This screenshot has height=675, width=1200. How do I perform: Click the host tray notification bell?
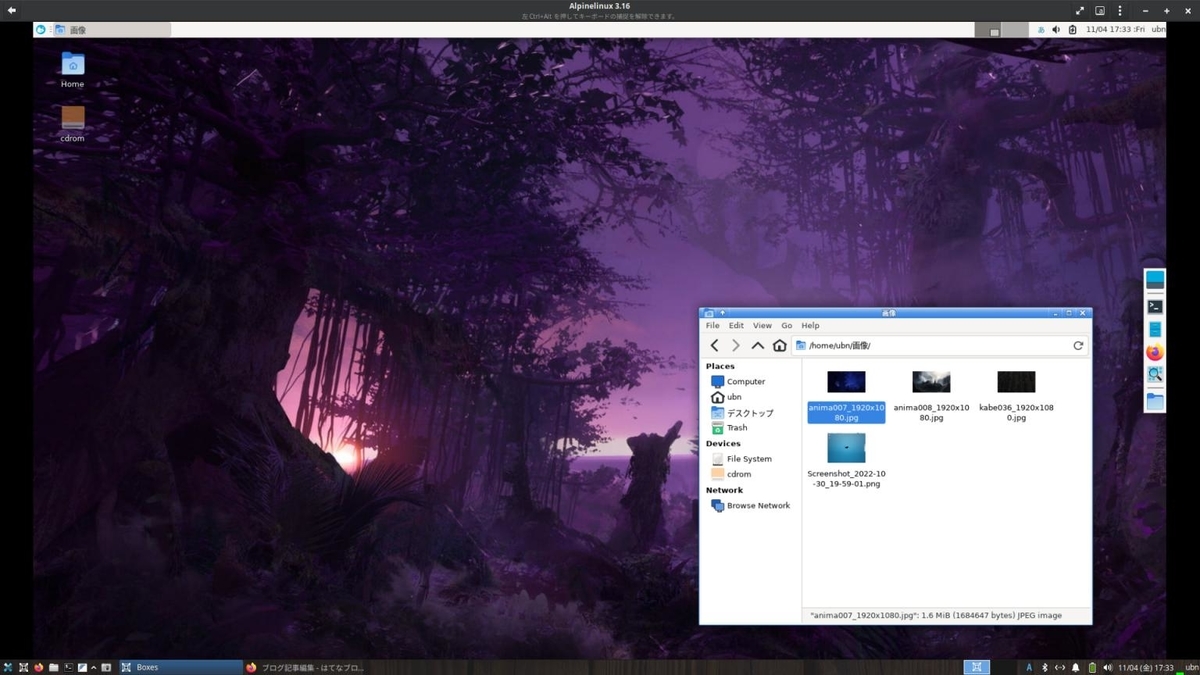click(x=1076, y=667)
